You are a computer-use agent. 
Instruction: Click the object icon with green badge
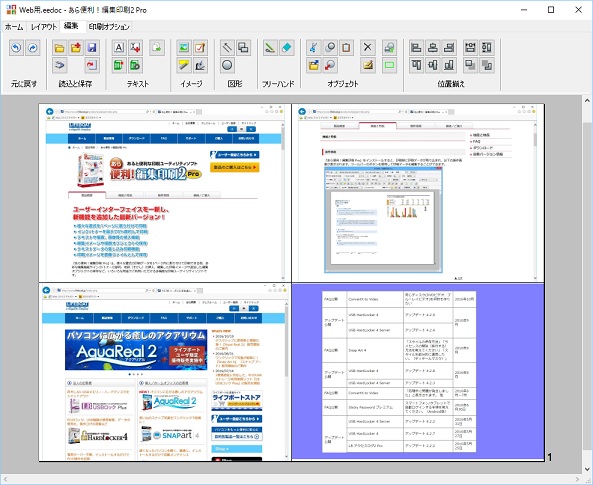click(390, 48)
